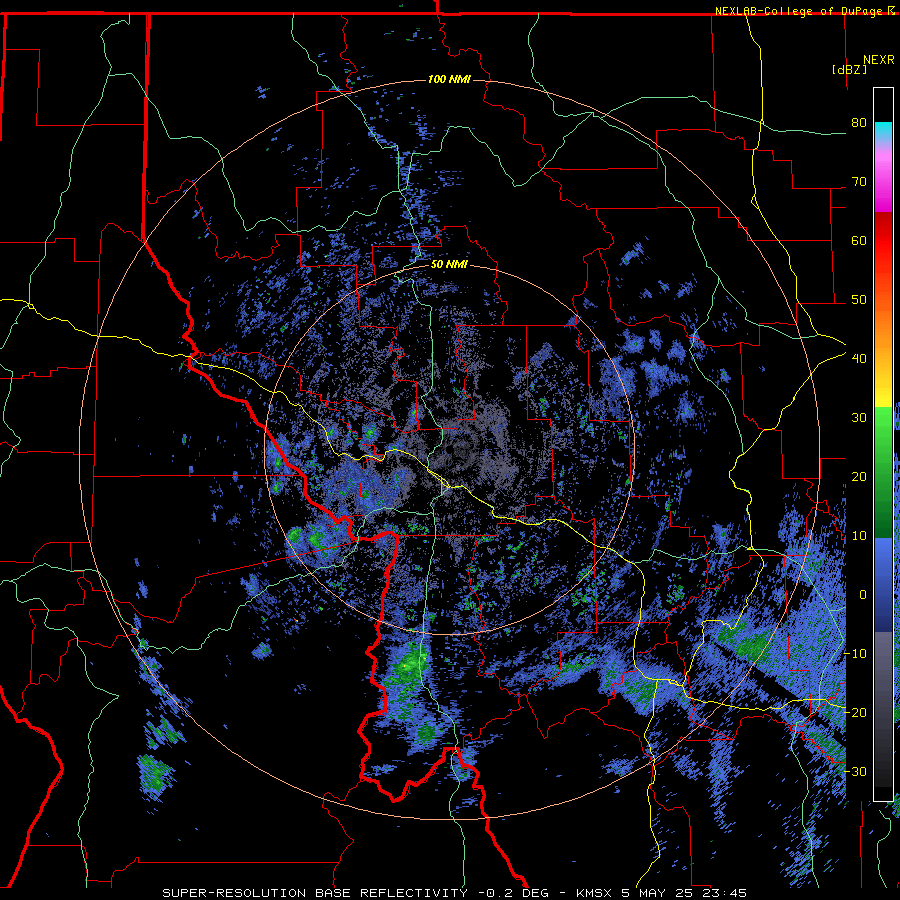Image resolution: width=900 pixels, height=900 pixels.
Task: Click the 0 dBZ value on color scale
Action: [863, 595]
